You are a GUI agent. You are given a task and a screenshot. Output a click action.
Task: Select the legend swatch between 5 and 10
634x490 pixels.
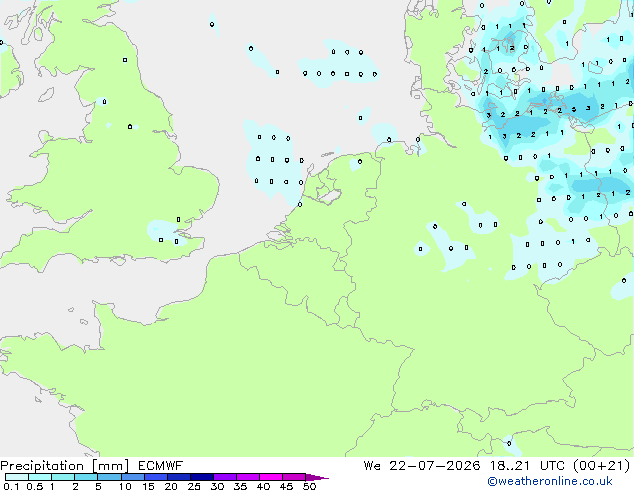point(110,477)
